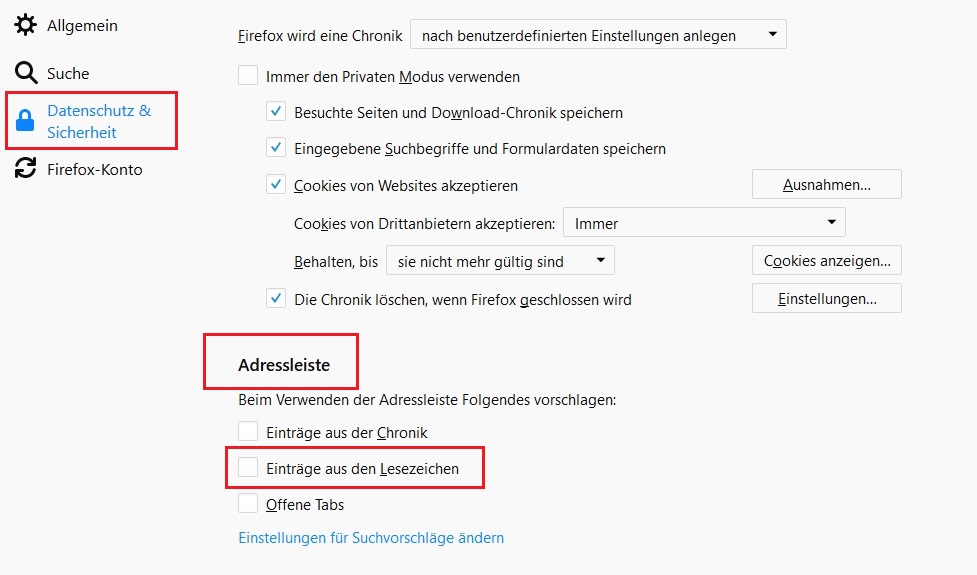Click the Ausnahmen... button
977x575 pixels.
pos(826,185)
